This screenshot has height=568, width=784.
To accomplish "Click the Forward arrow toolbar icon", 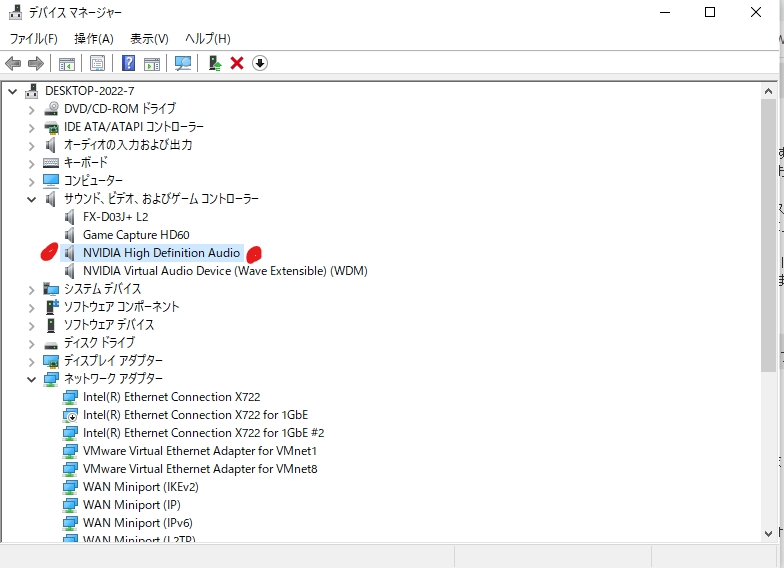I will (x=36, y=64).
